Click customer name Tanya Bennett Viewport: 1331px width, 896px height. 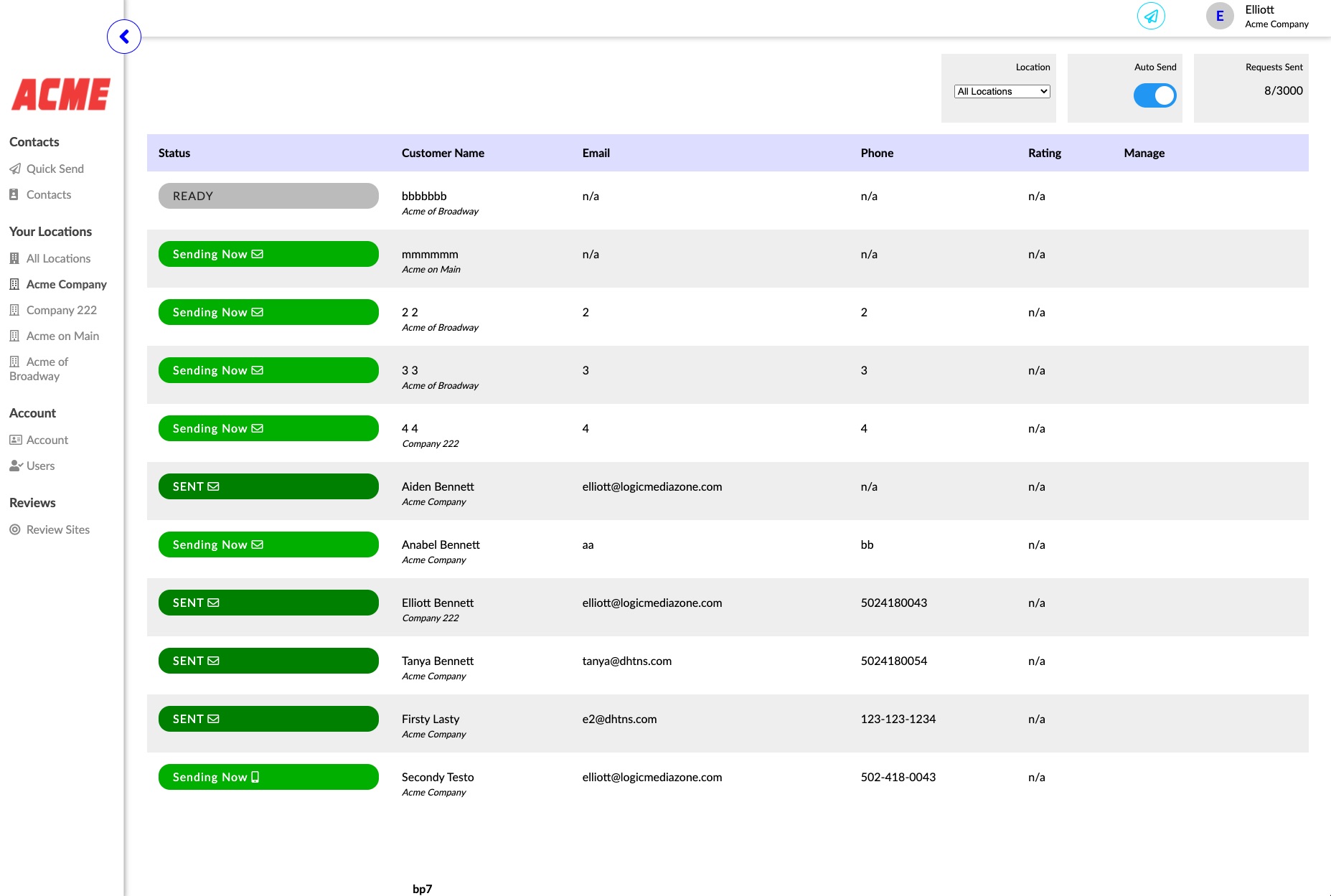click(x=438, y=661)
